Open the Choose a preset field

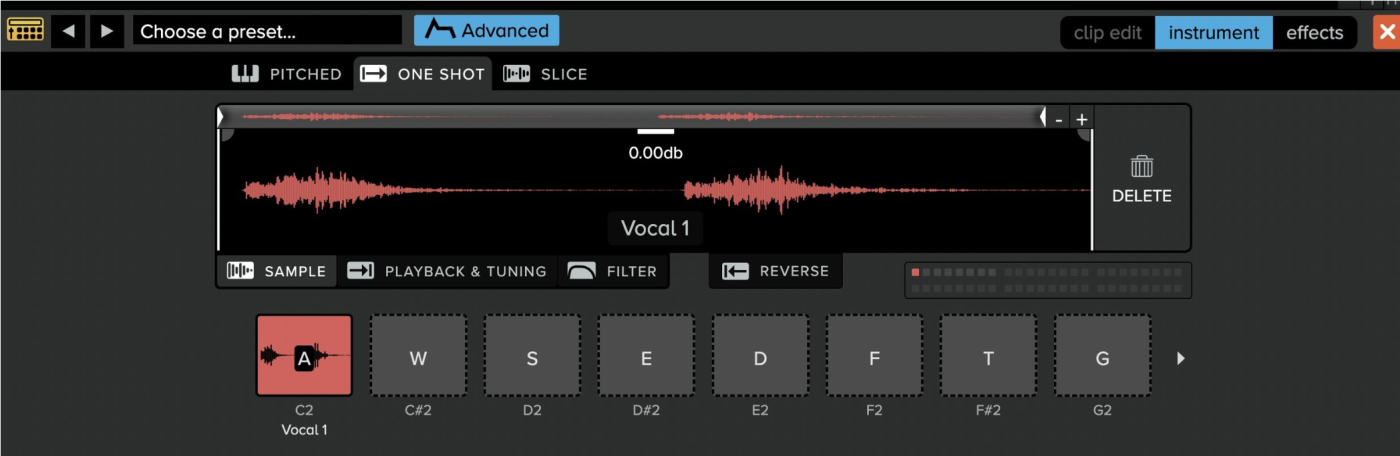pos(267,31)
